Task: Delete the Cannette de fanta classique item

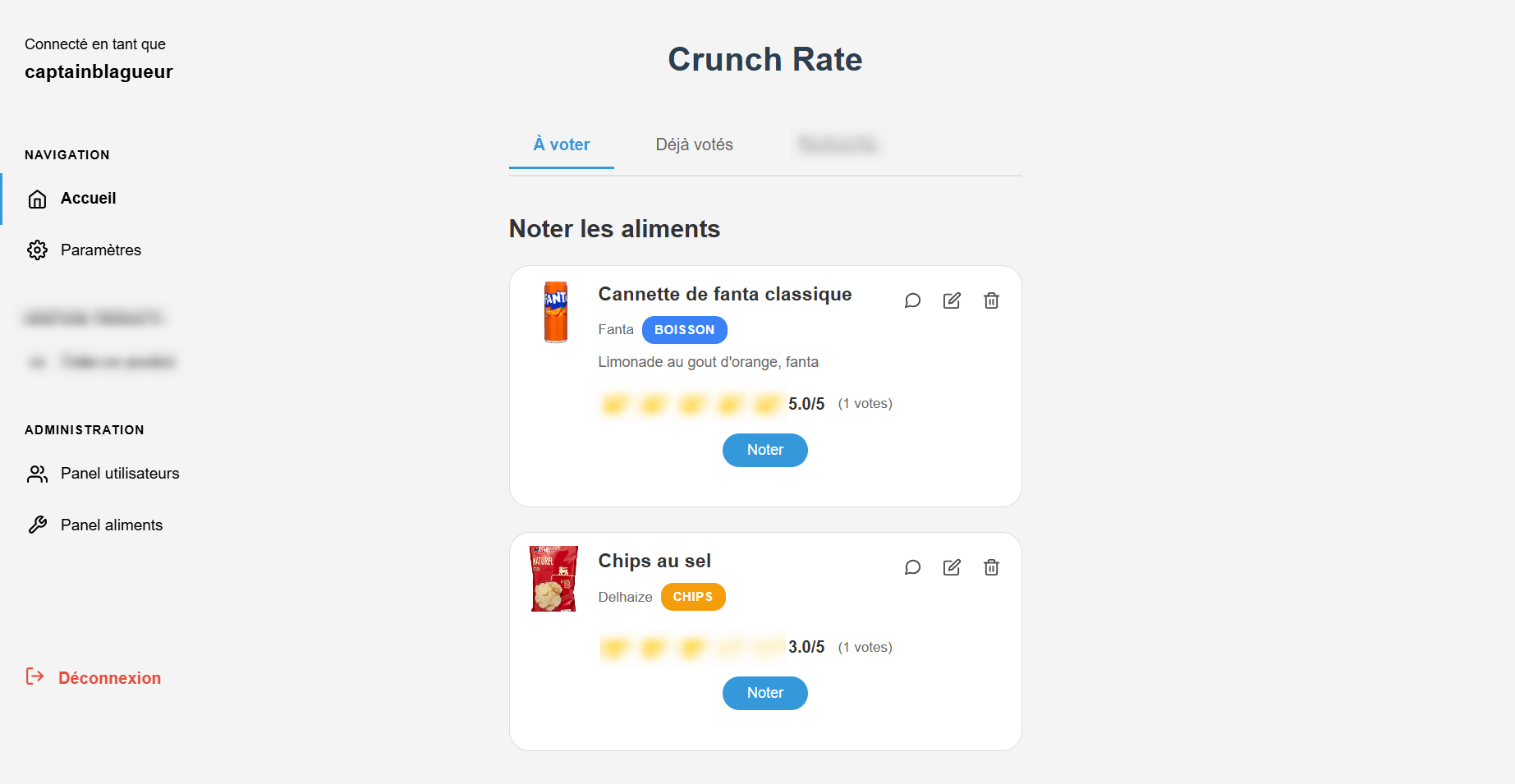Action: [991, 300]
